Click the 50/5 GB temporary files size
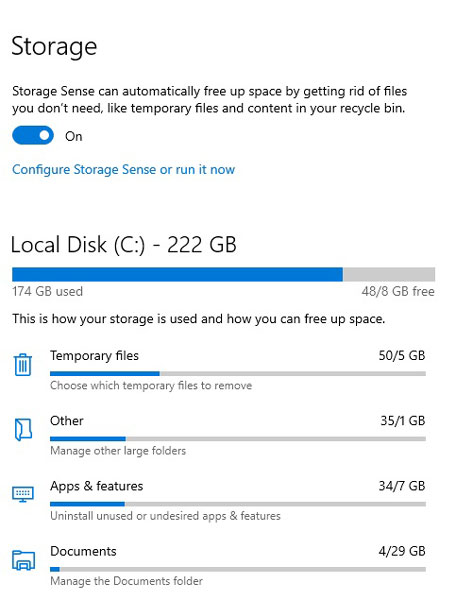This screenshot has height=600, width=456. pos(402,355)
